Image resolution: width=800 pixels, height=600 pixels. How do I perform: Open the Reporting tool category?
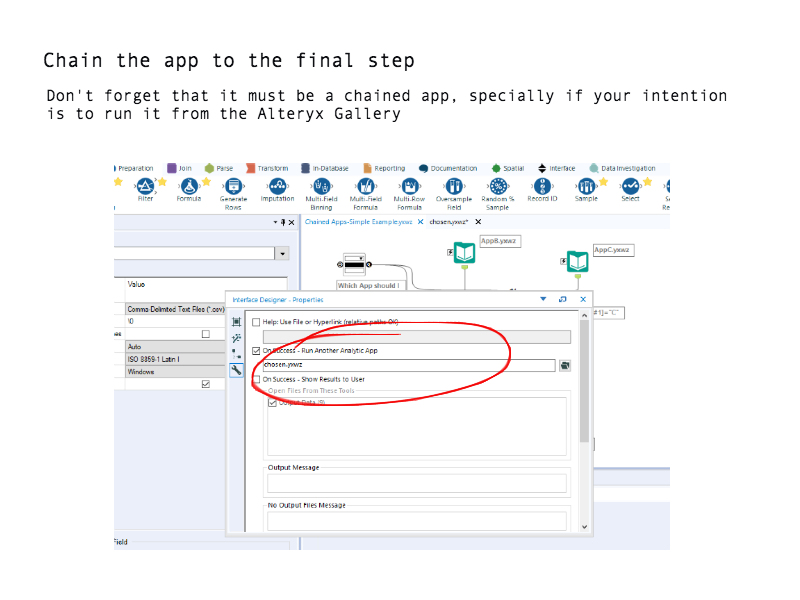384,168
